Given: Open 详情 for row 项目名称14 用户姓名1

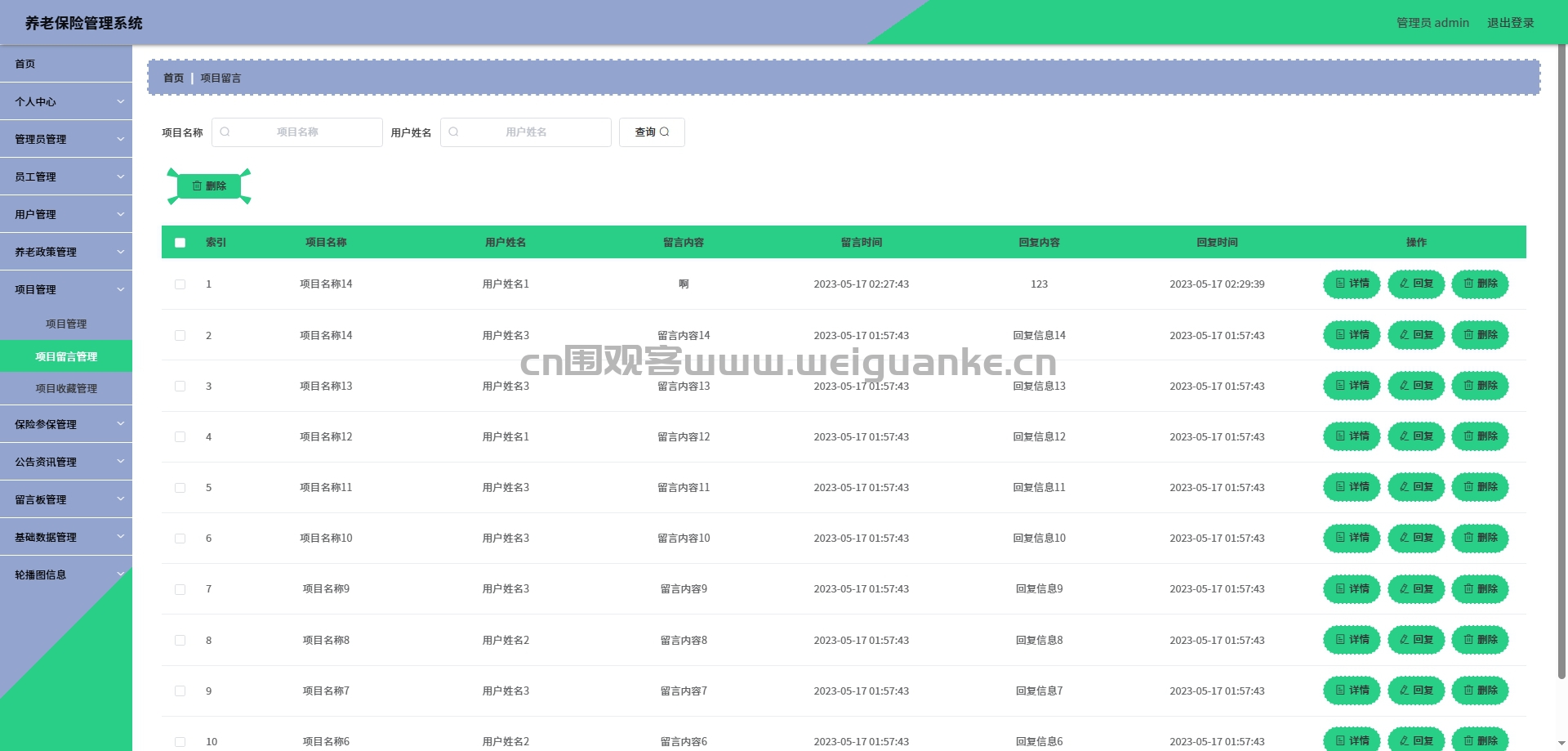Looking at the screenshot, I should tap(1352, 284).
